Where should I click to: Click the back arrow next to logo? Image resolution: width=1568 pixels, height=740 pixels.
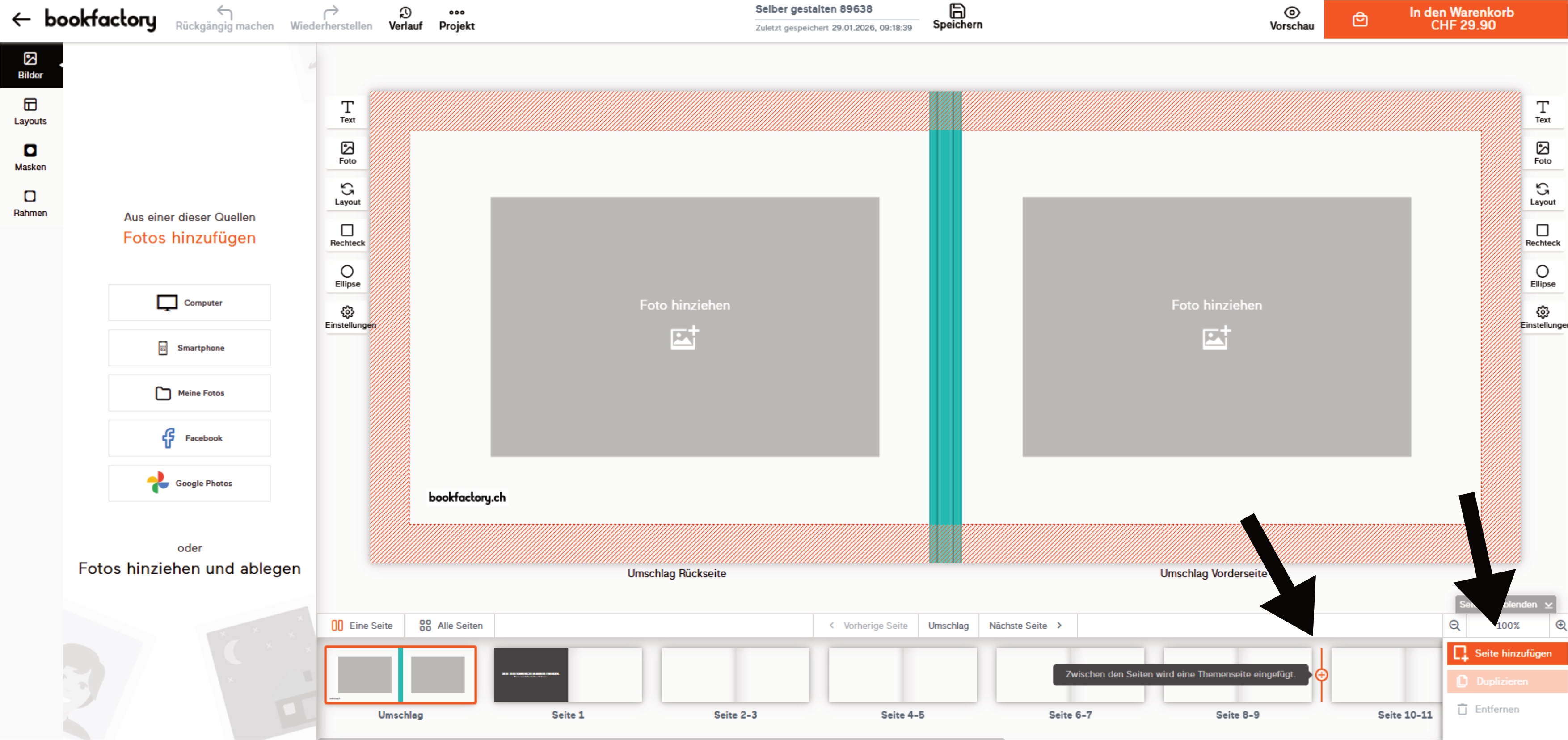[21, 20]
